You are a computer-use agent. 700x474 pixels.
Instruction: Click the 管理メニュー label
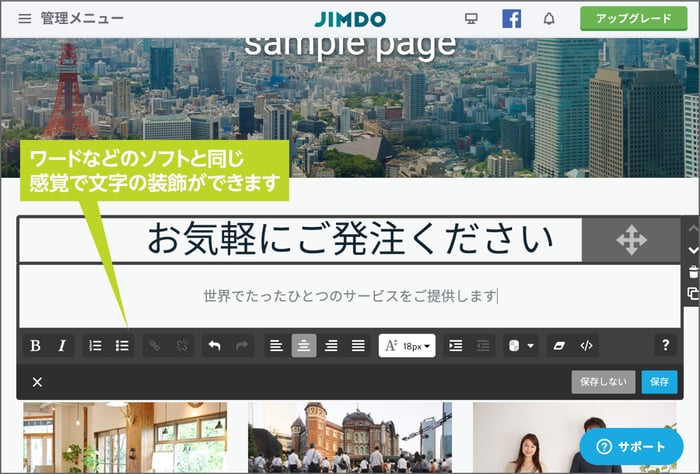coord(82,19)
